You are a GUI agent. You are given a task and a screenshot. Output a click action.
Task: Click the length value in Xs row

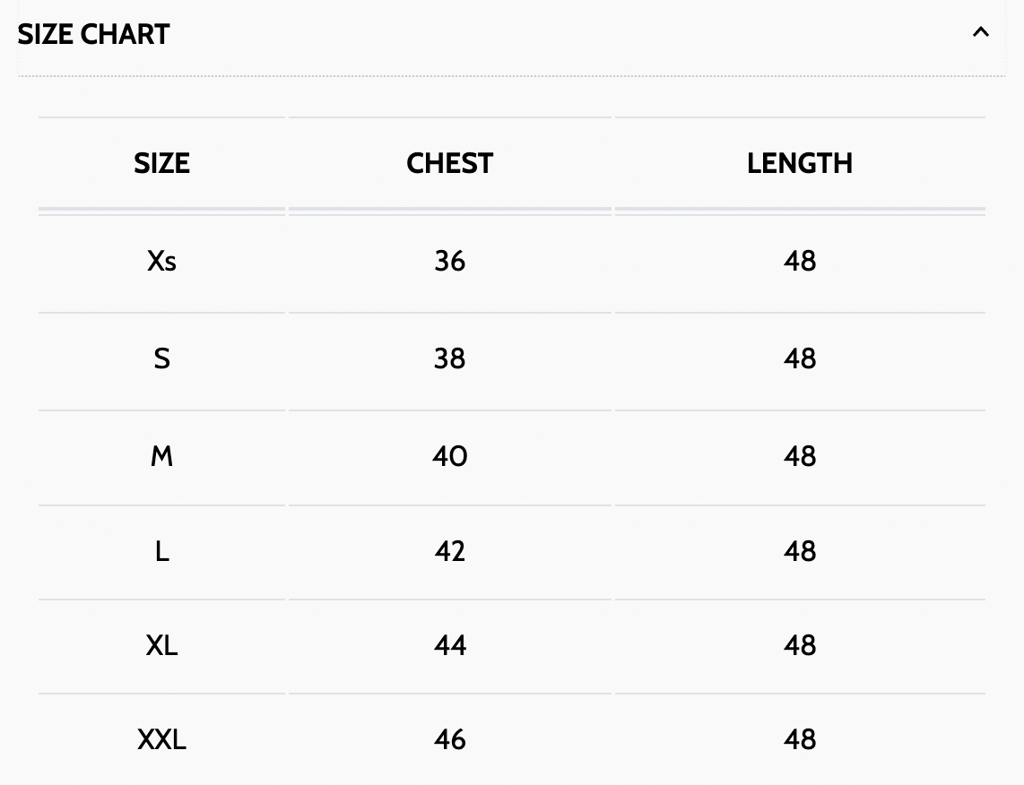tap(800, 261)
